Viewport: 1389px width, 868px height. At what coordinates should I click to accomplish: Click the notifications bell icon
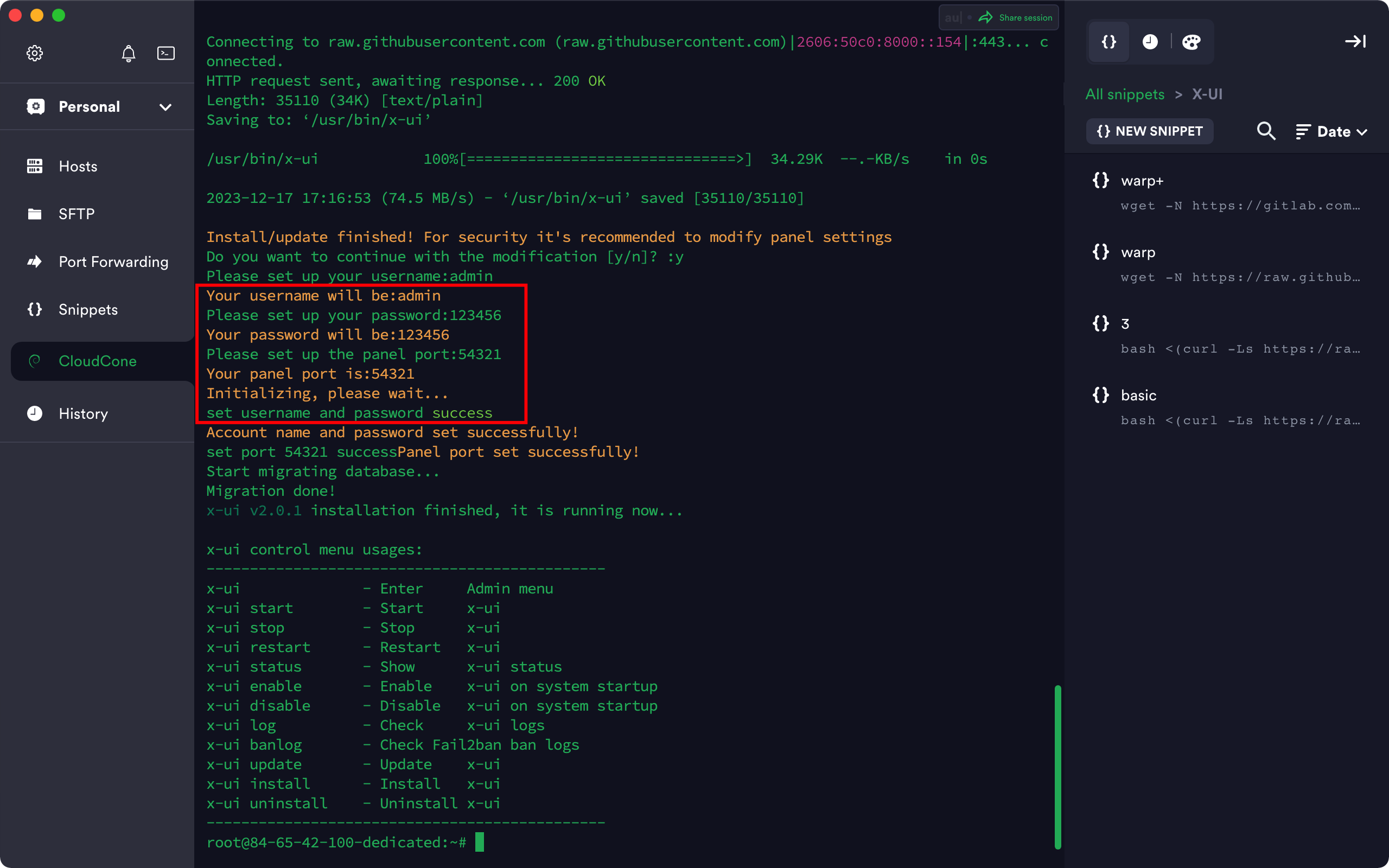tap(128, 53)
